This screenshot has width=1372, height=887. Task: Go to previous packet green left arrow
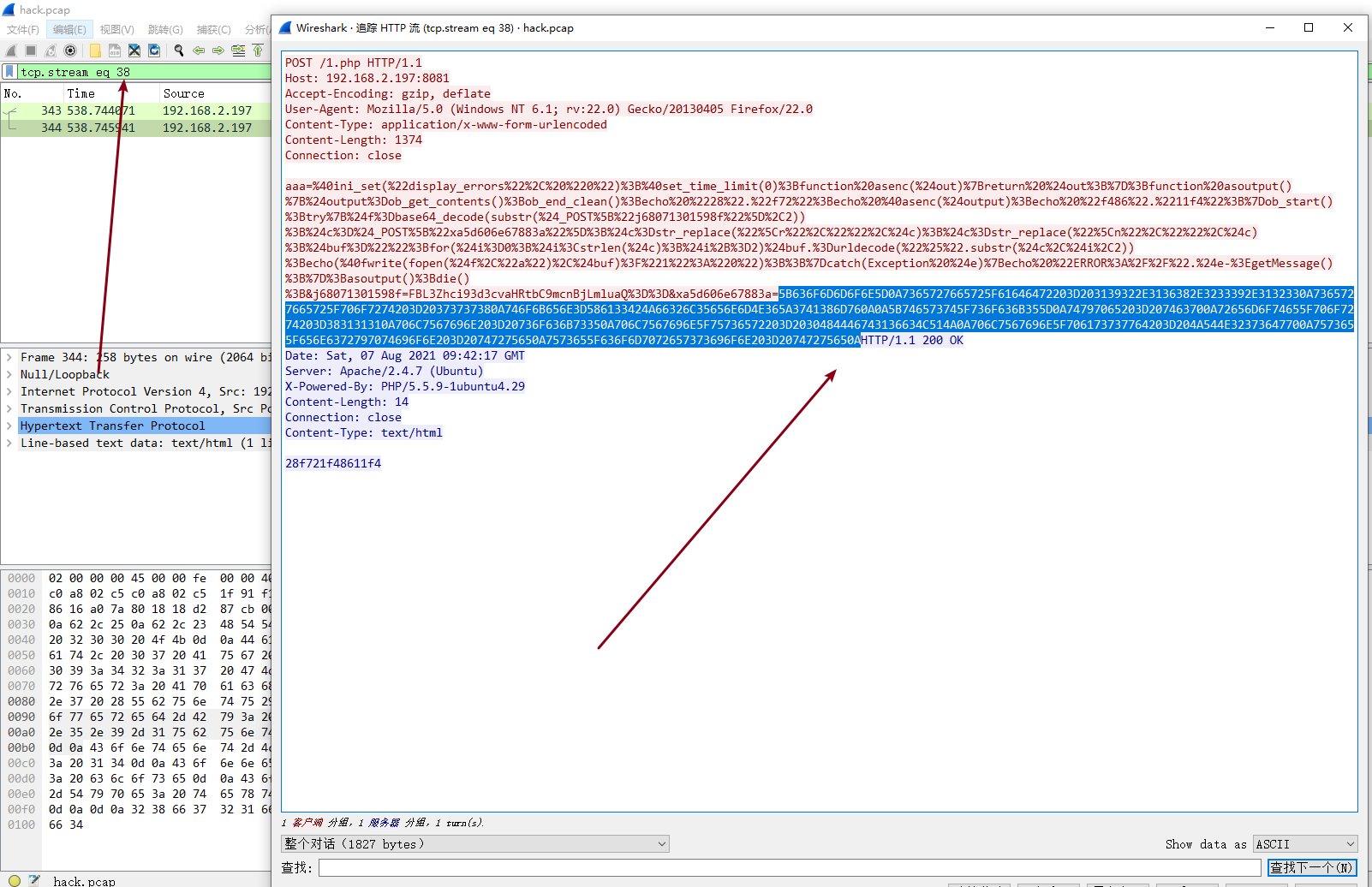tap(199, 51)
